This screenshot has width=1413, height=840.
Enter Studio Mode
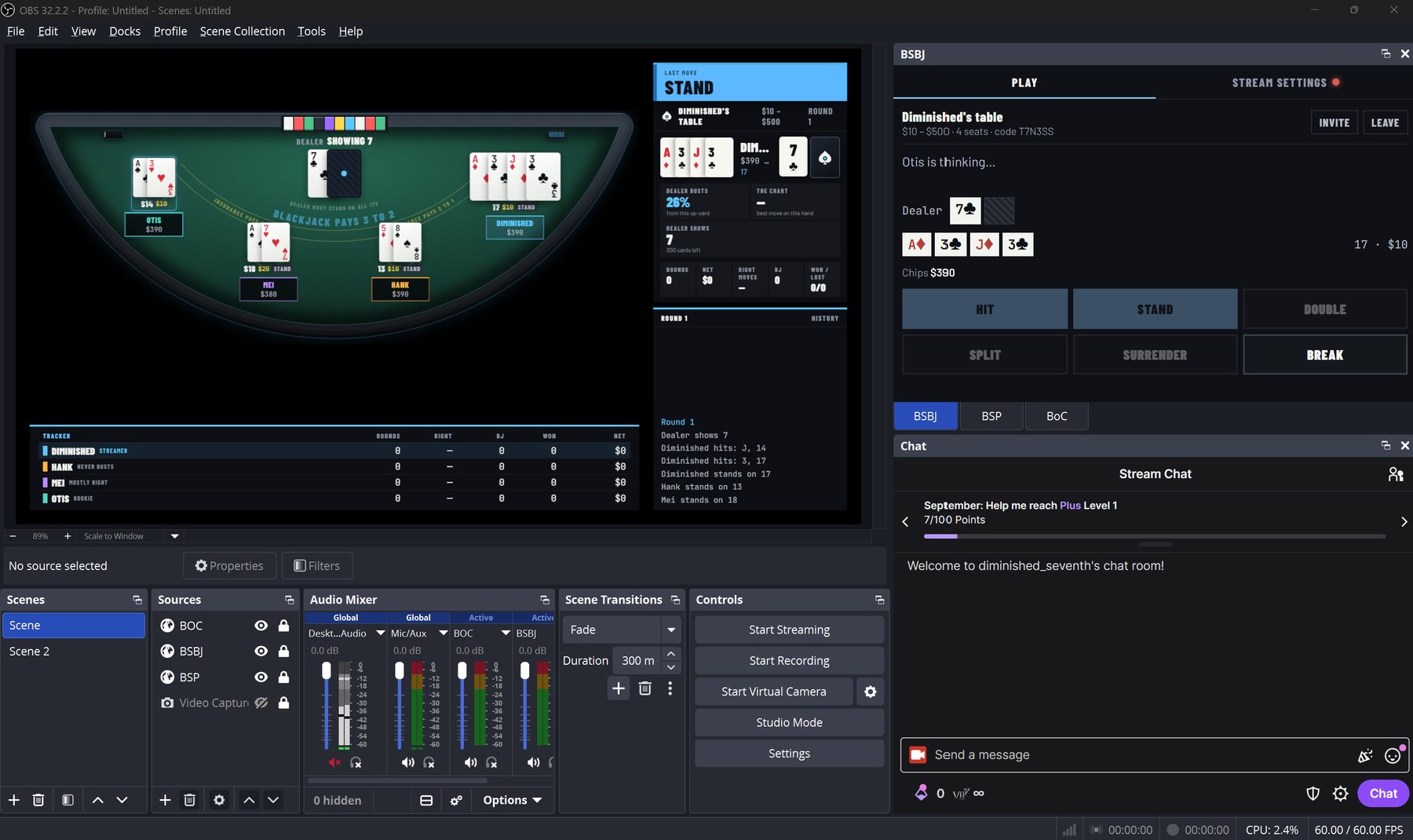(789, 722)
